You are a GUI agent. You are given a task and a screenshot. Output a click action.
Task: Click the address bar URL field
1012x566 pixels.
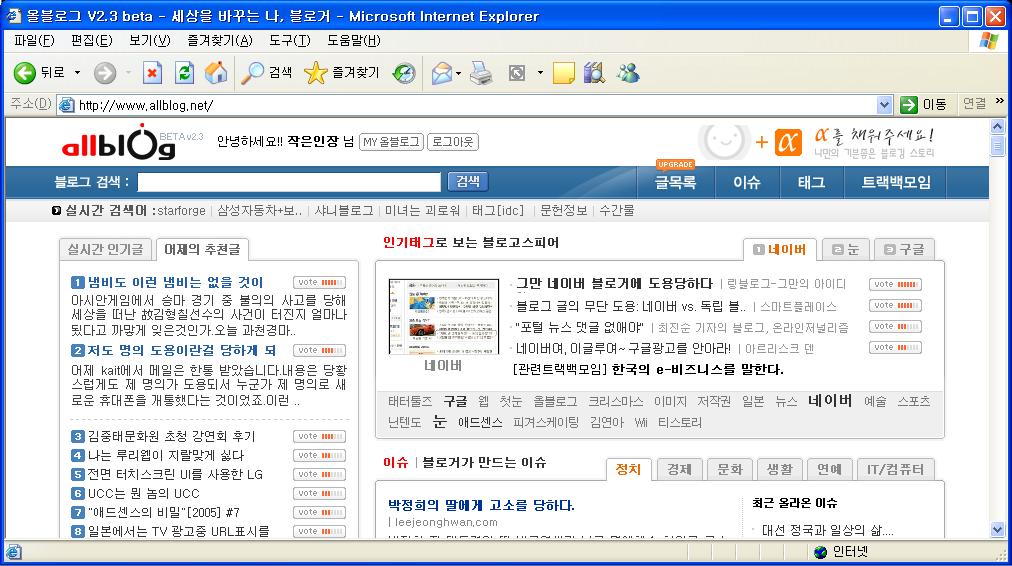tap(474, 105)
